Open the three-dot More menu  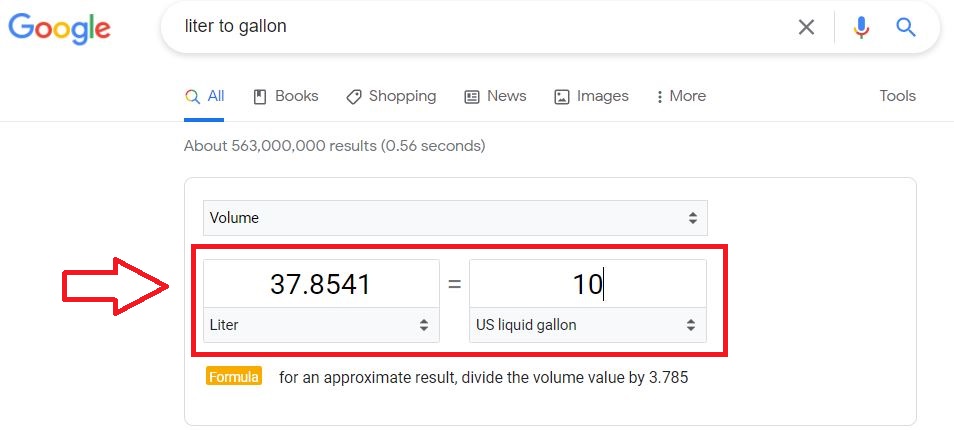[681, 96]
